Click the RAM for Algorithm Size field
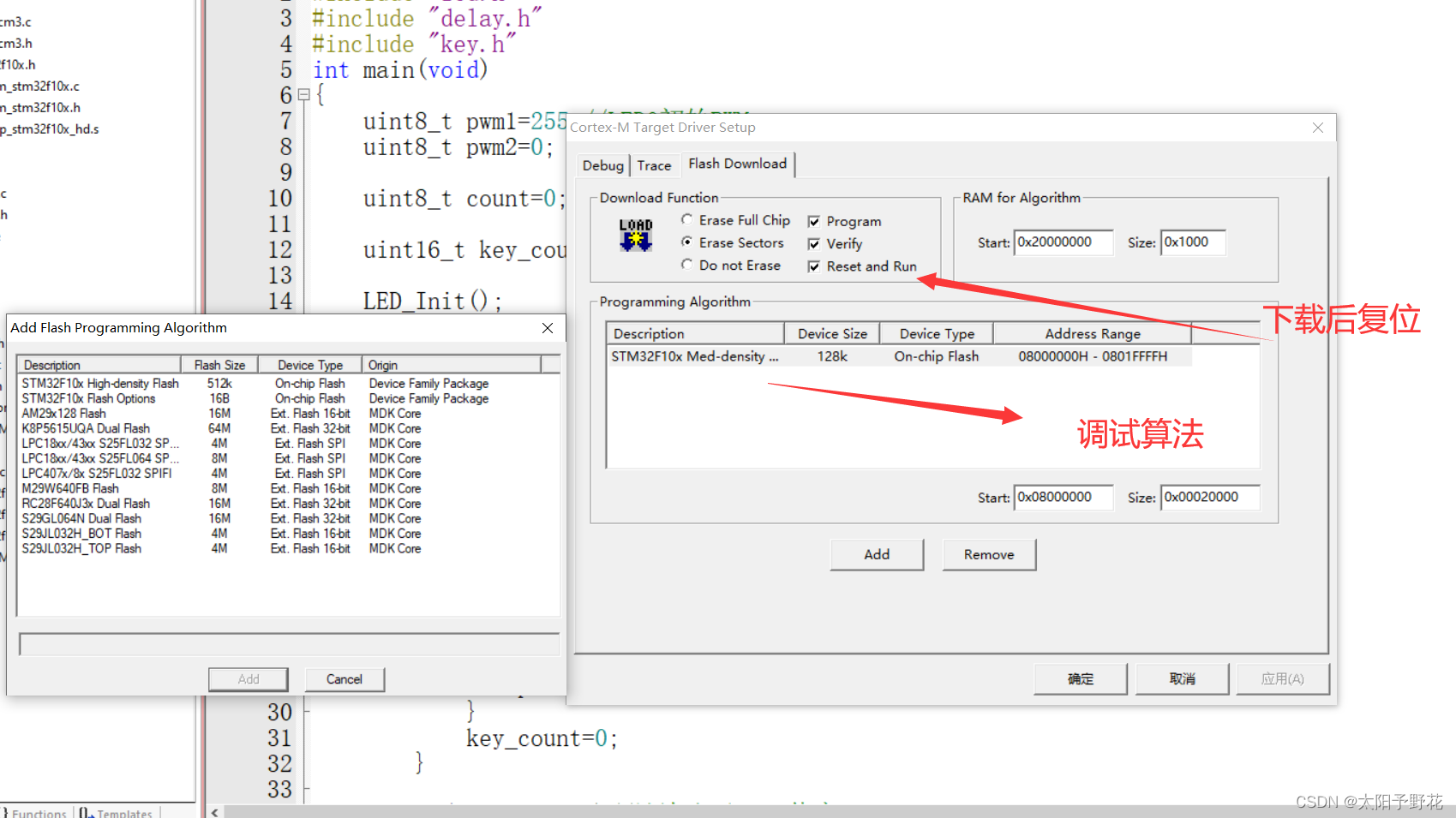The width and height of the screenshot is (1456, 818). 1193,242
